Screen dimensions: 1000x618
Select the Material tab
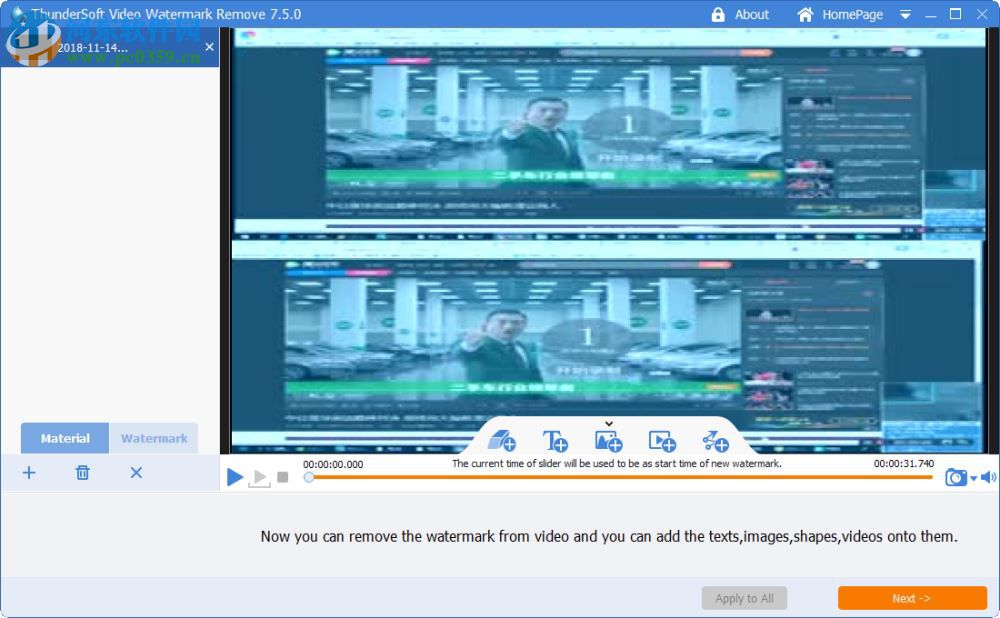pyautogui.click(x=64, y=438)
